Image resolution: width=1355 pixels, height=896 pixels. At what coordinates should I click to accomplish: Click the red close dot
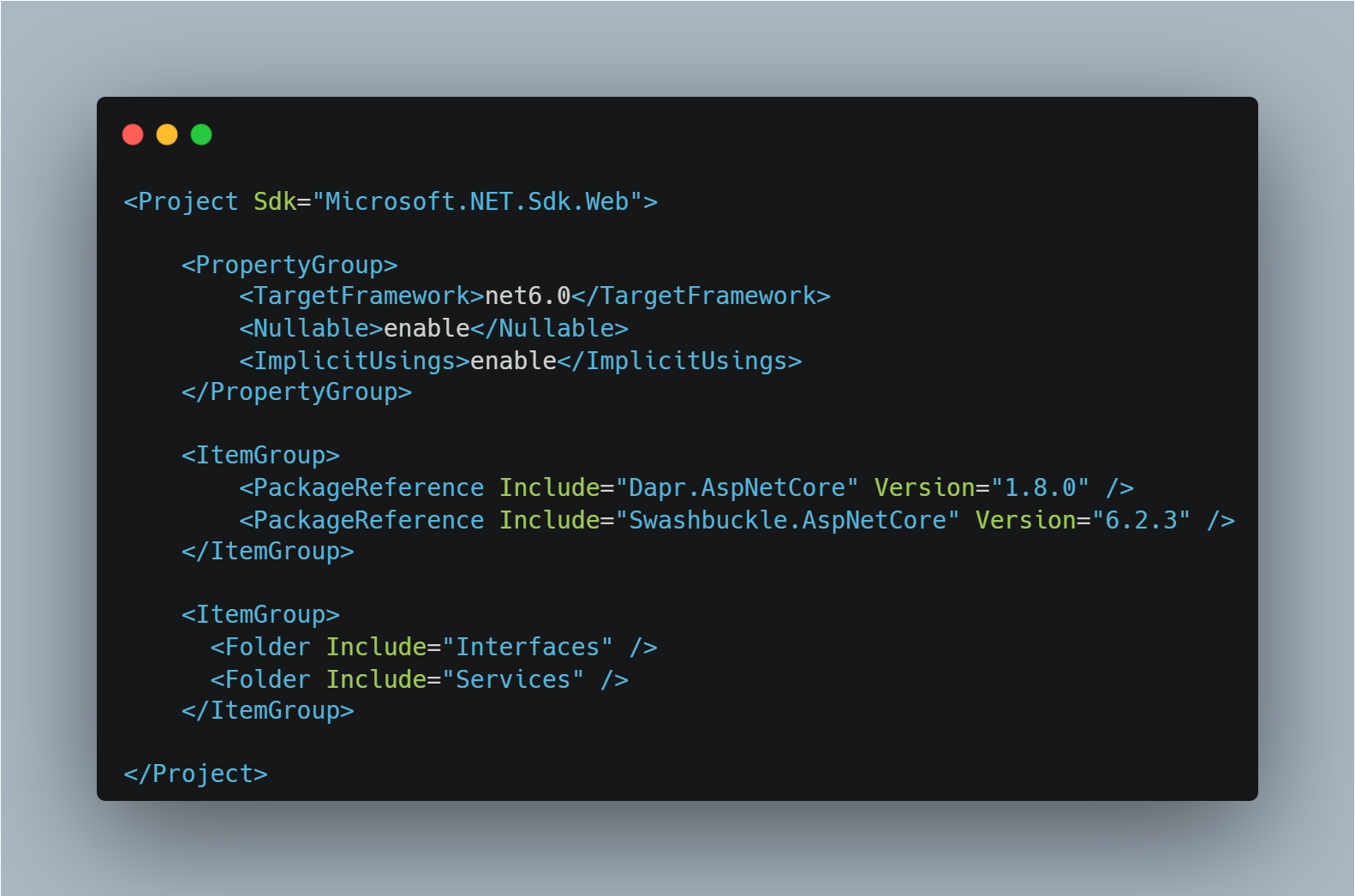click(133, 134)
